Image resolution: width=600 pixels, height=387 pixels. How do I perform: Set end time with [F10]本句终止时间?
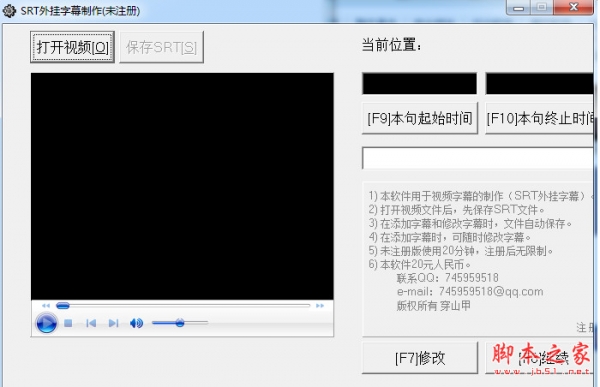540,118
